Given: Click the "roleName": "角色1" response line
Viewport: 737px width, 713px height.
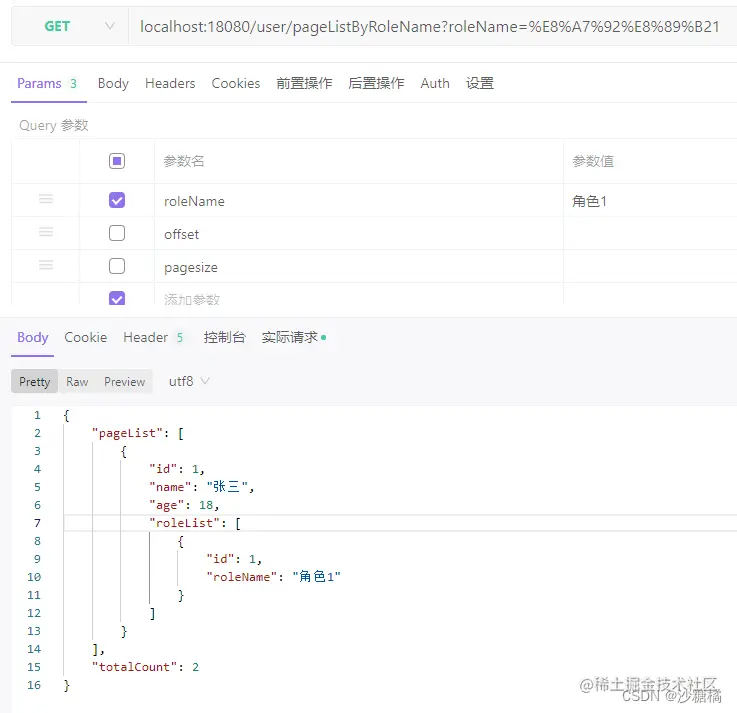Looking at the screenshot, I should pos(274,577).
